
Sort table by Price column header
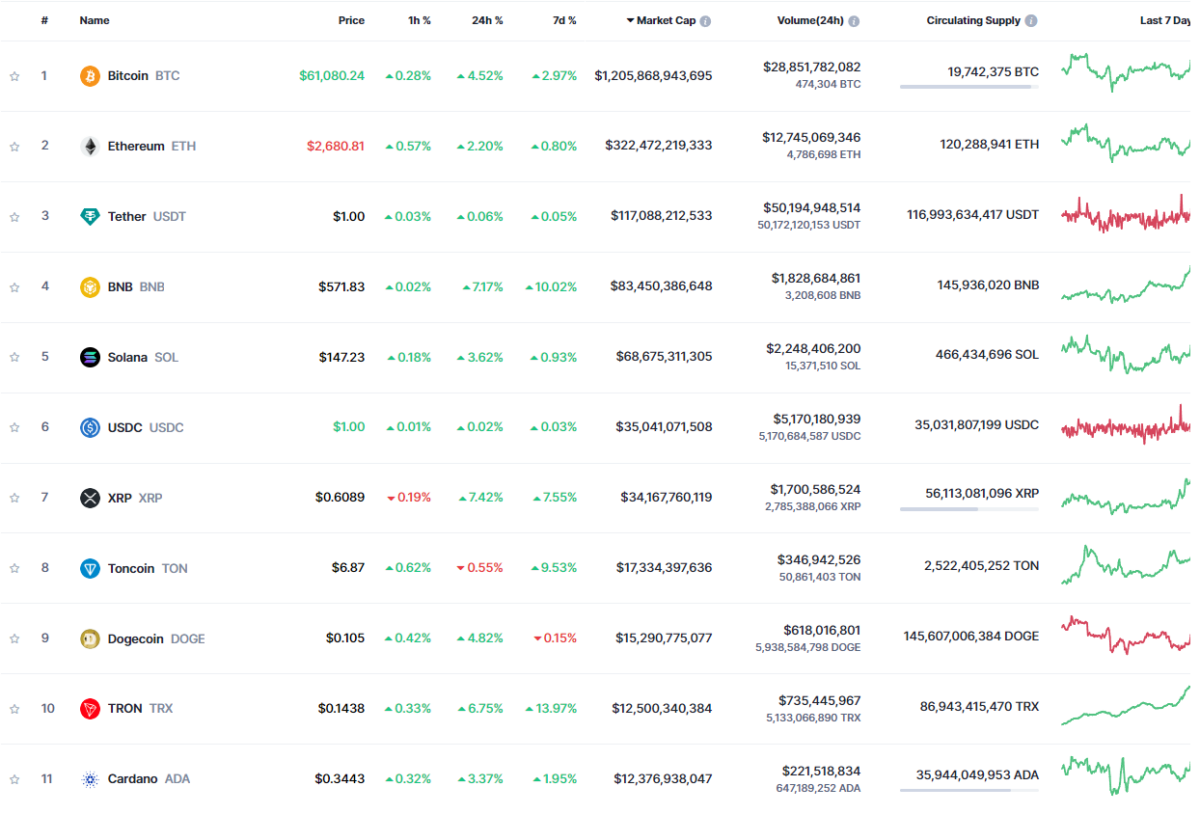coord(351,21)
